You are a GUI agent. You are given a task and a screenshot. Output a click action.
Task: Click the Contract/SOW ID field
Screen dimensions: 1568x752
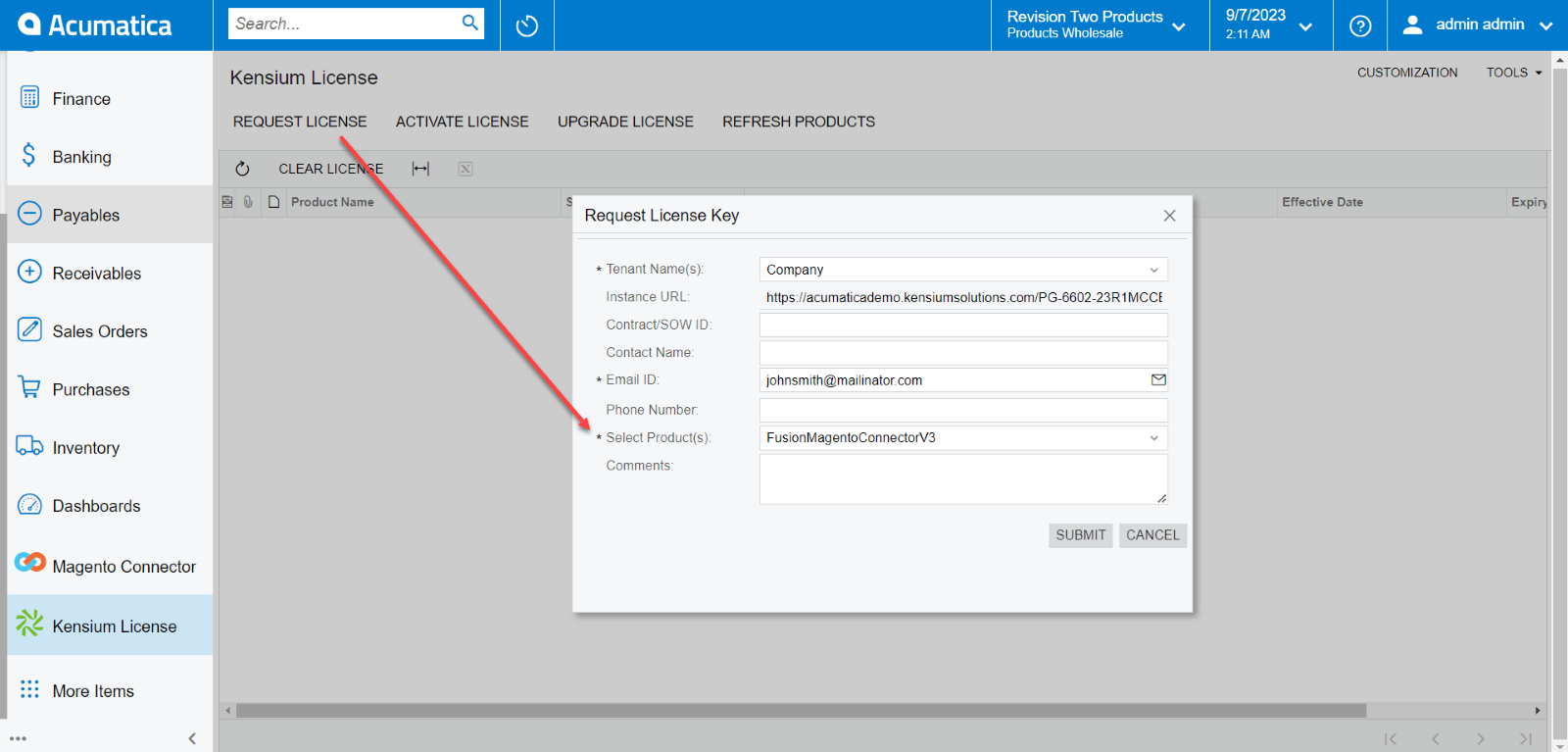click(963, 325)
